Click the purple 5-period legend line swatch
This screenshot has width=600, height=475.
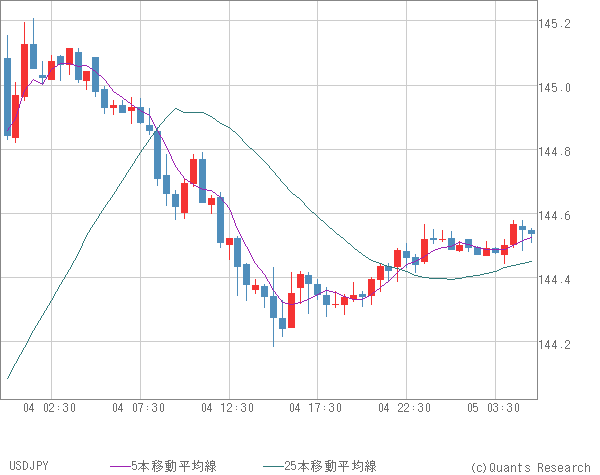(x=120, y=466)
